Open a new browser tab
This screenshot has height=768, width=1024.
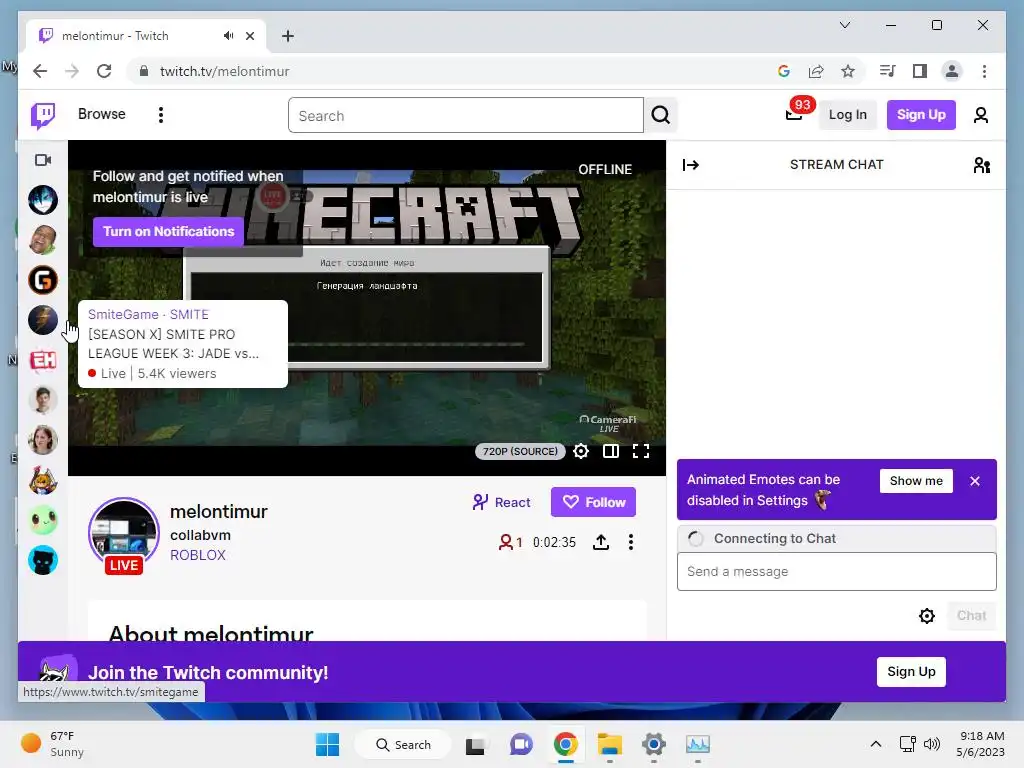click(288, 36)
